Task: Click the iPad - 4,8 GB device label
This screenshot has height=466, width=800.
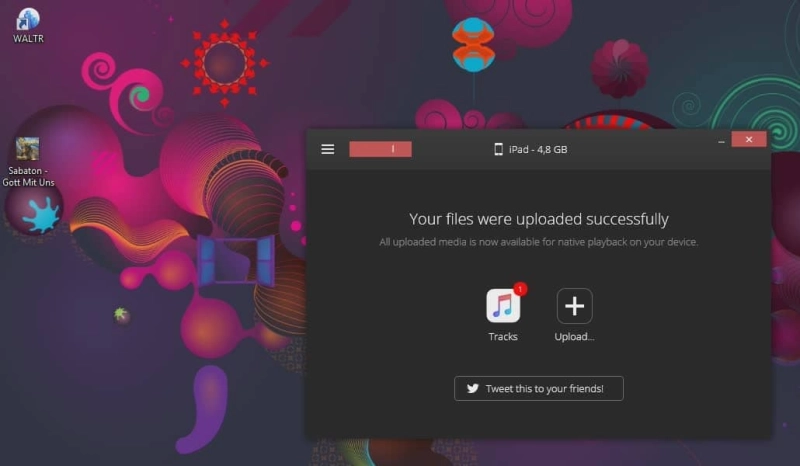Action: pos(538,150)
